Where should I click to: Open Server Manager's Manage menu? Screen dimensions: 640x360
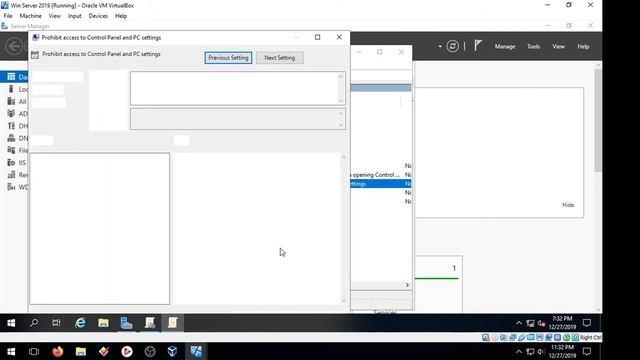(x=505, y=47)
